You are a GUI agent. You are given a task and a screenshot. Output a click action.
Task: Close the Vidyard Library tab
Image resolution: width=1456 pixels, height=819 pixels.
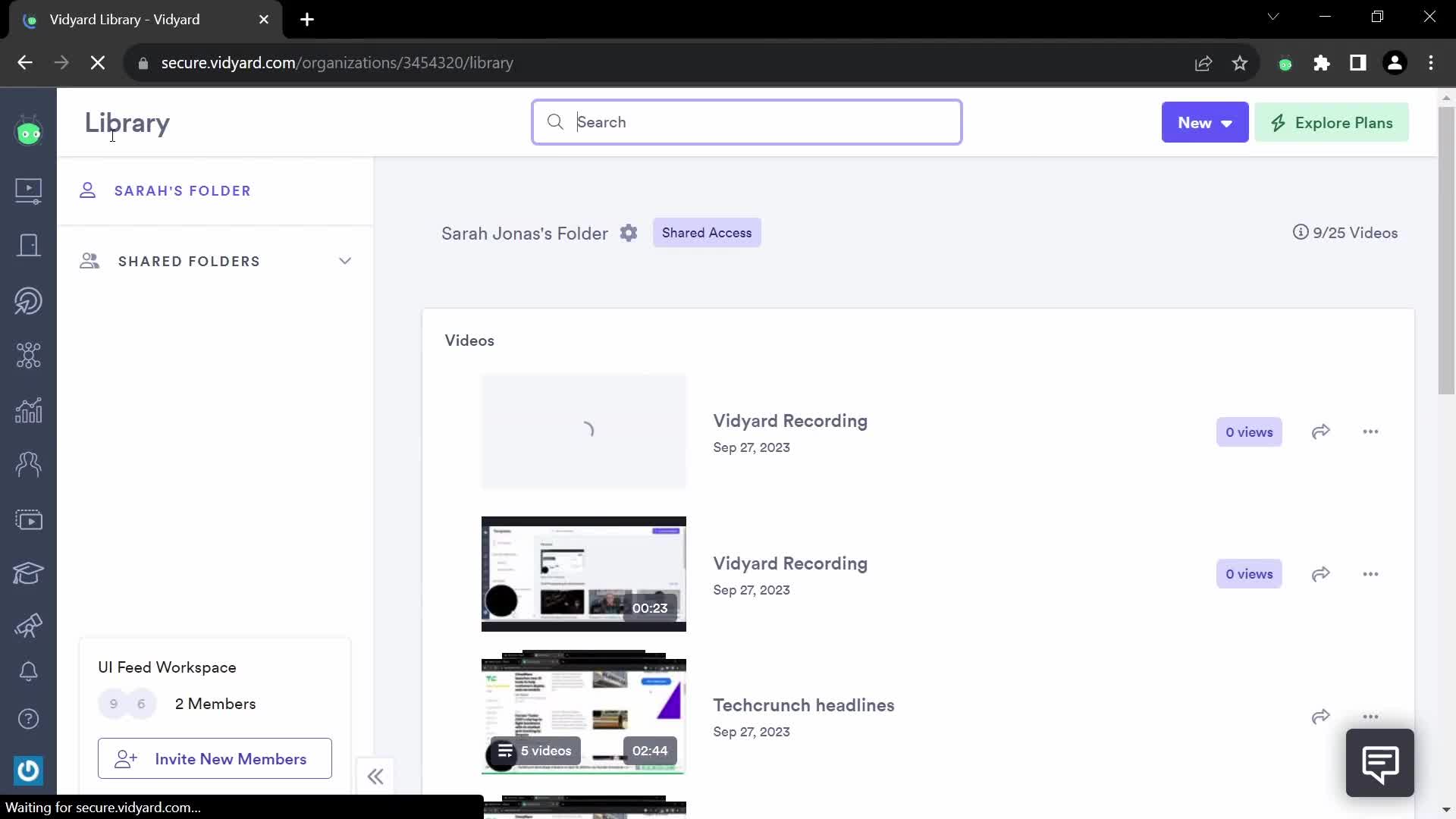264,20
